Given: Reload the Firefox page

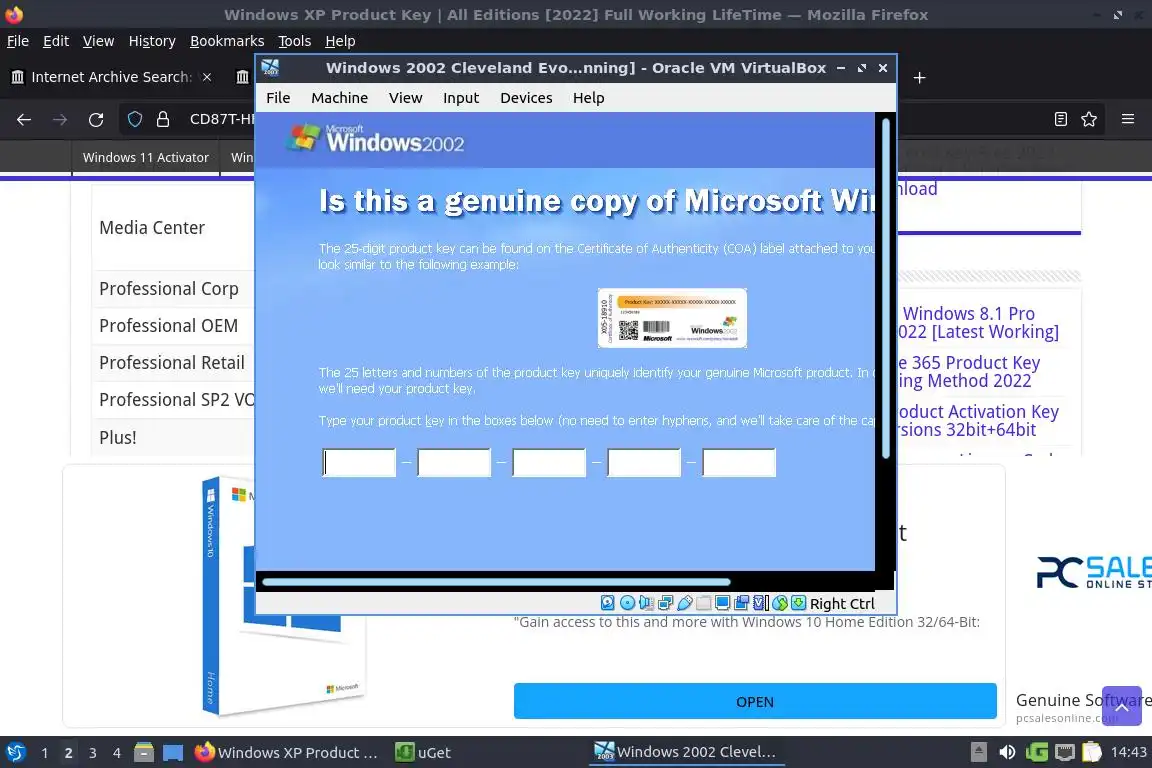Looking at the screenshot, I should tap(96, 119).
